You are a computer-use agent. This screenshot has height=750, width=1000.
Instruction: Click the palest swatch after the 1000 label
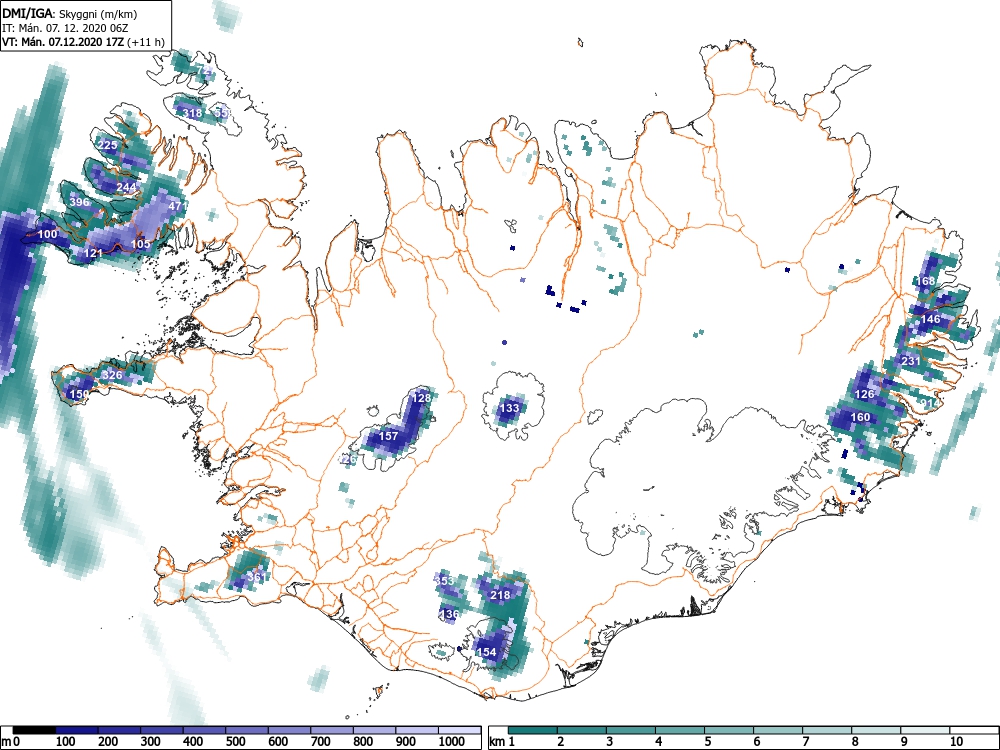click(x=459, y=730)
